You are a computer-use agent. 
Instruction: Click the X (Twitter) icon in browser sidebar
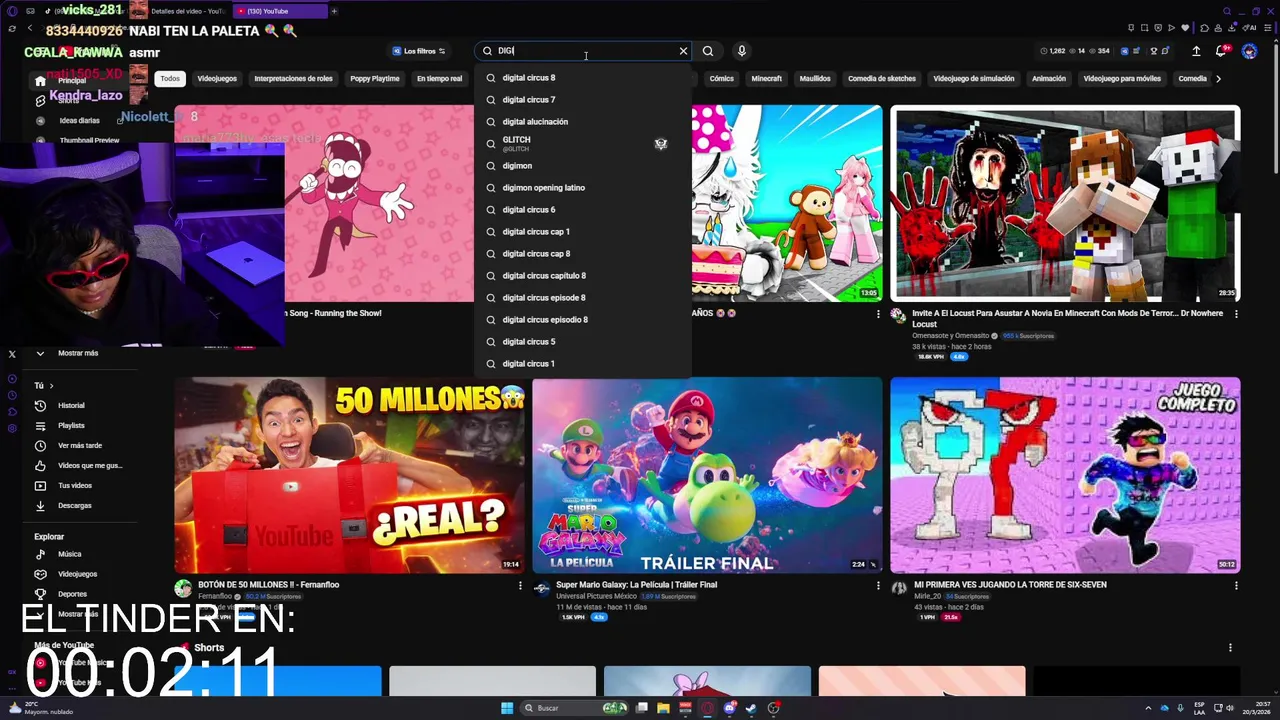pos(12,354)
